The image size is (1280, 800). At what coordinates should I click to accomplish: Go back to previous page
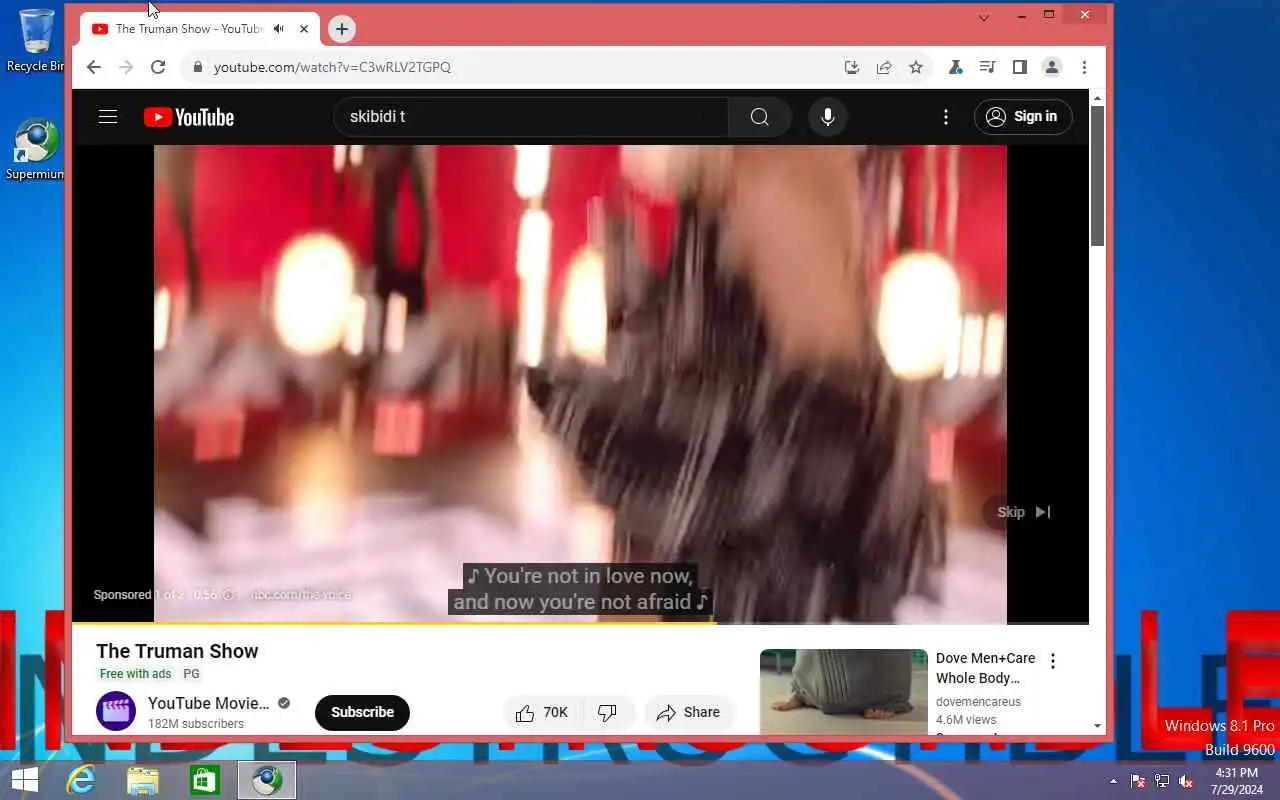[93, 67]
